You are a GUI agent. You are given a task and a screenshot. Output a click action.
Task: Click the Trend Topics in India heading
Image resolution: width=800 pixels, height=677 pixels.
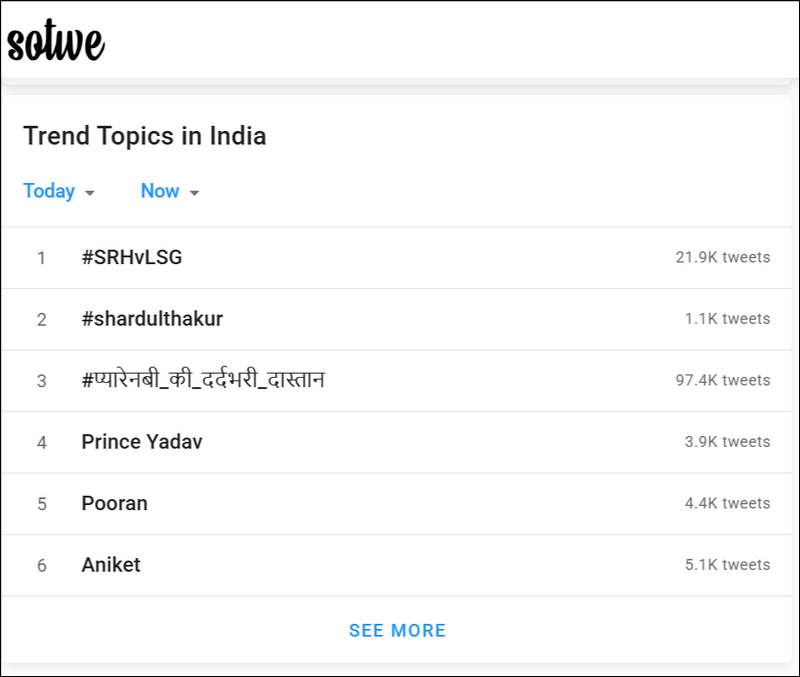(x=145, y=136)
